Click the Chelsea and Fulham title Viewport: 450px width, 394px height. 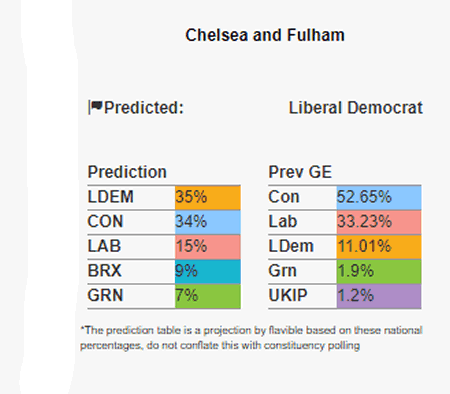pyautogui.click(x=265, y=35)
